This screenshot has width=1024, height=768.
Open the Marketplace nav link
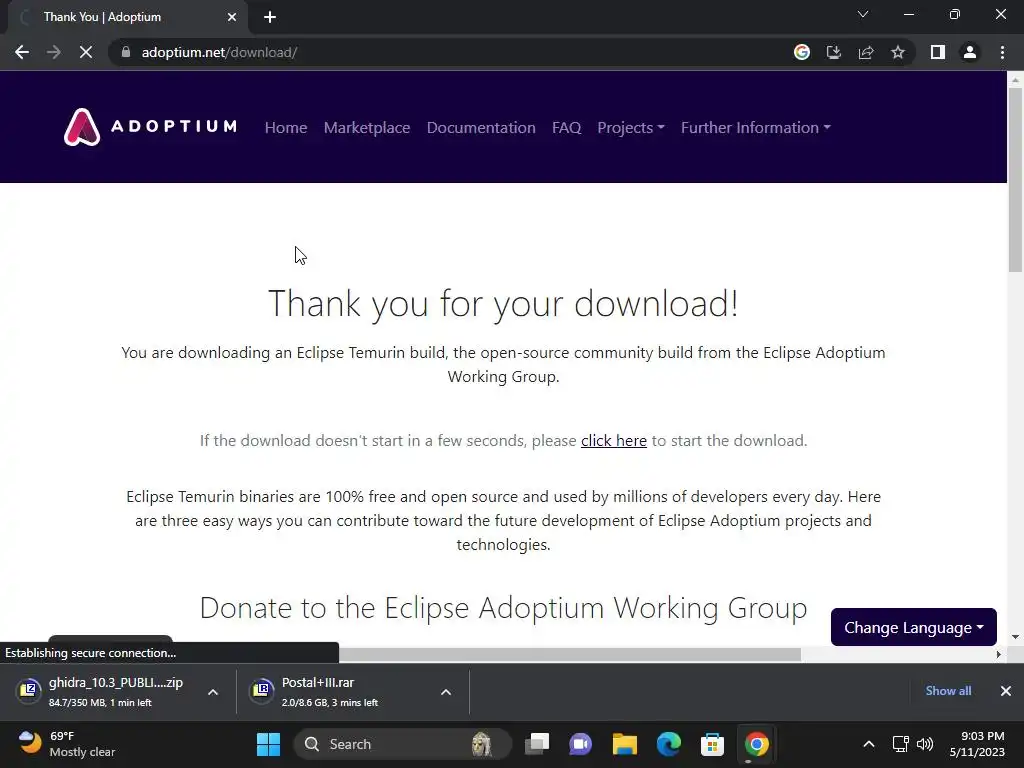(367, 127)
